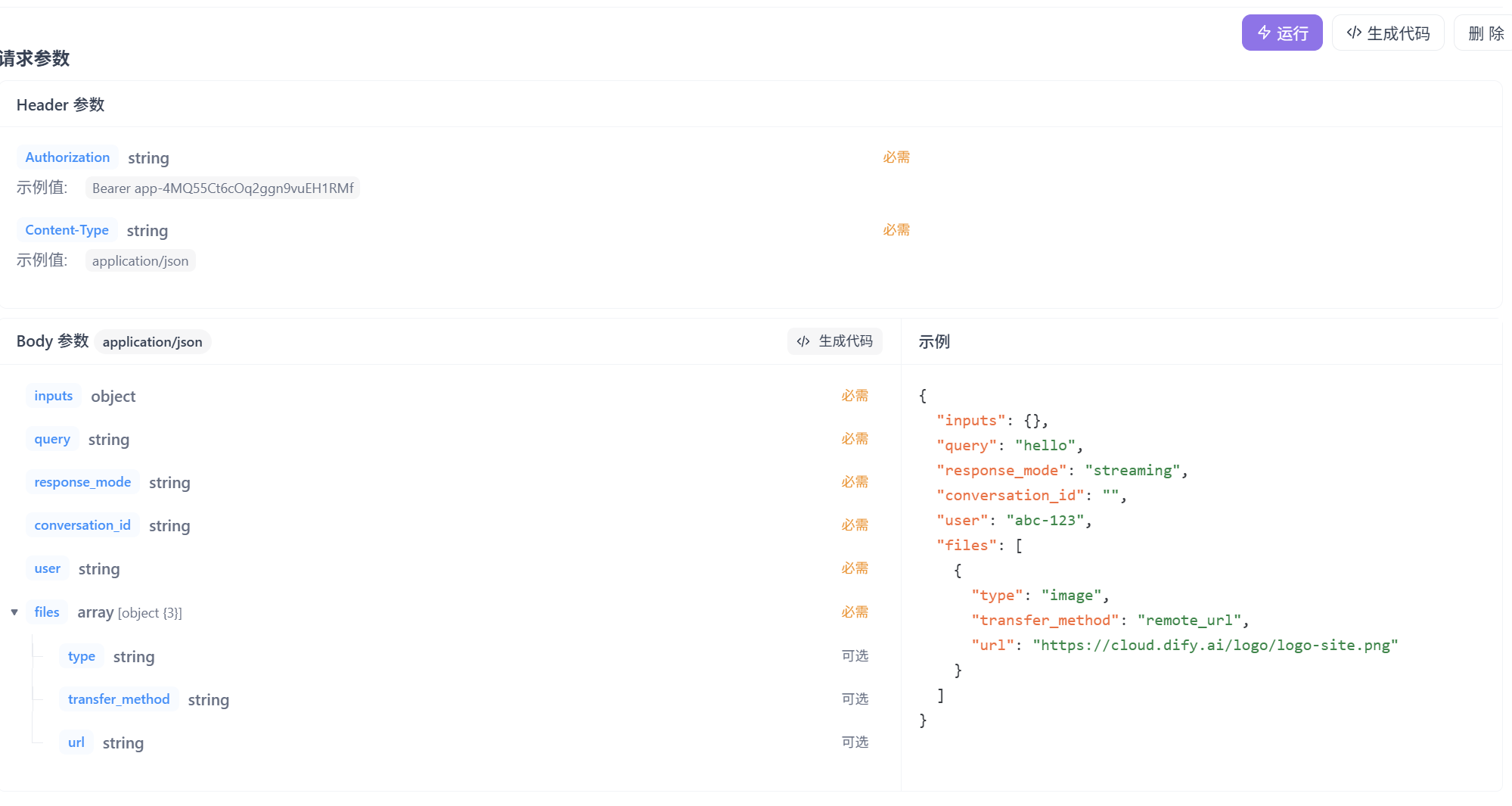The height and width of the screenshot is (806, 1512).
Task: Click the "image" type value in example
Action: click(1072, 596)
